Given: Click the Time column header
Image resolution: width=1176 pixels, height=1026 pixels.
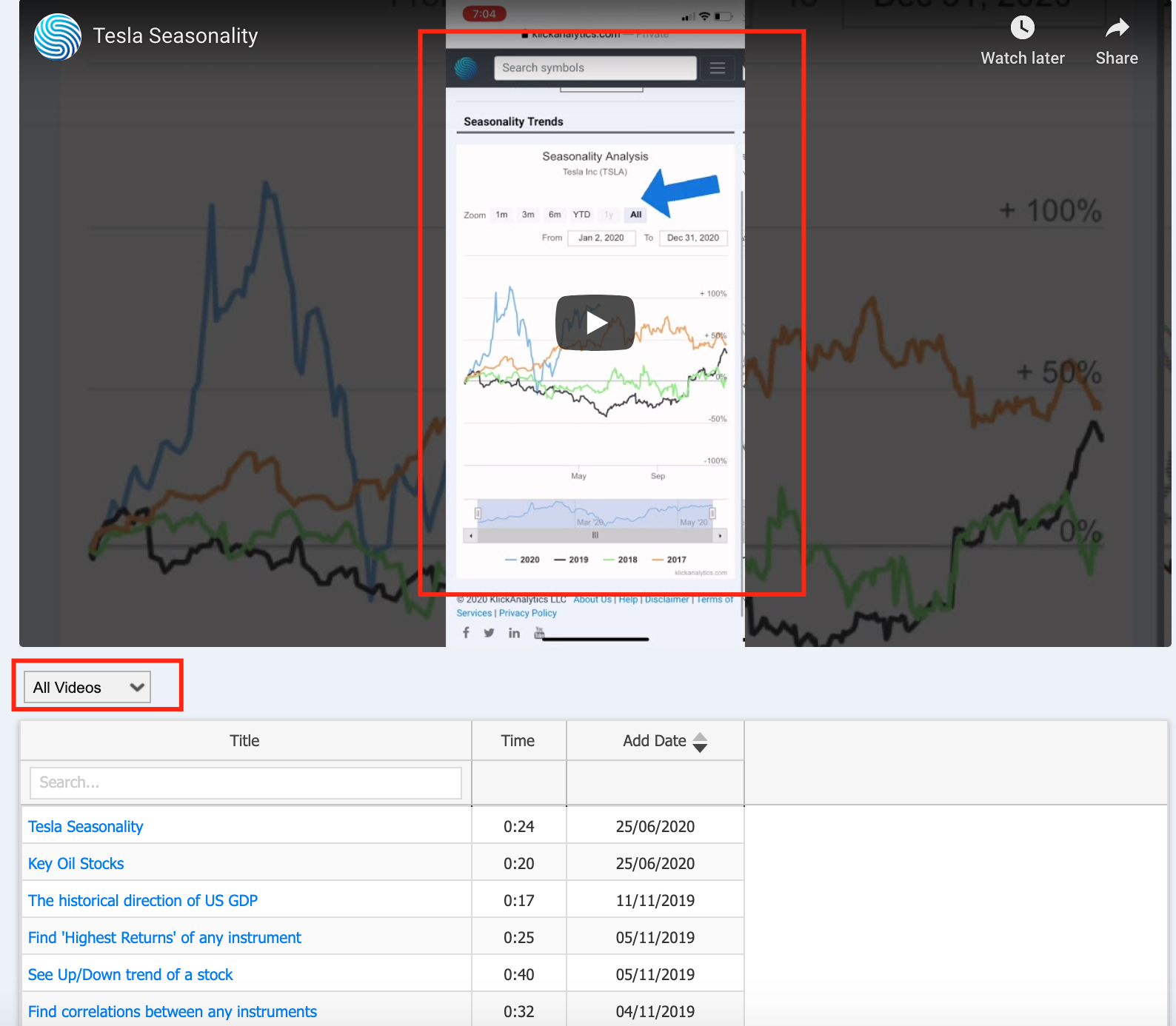Looking at the screenshot, I should [518, 741].
